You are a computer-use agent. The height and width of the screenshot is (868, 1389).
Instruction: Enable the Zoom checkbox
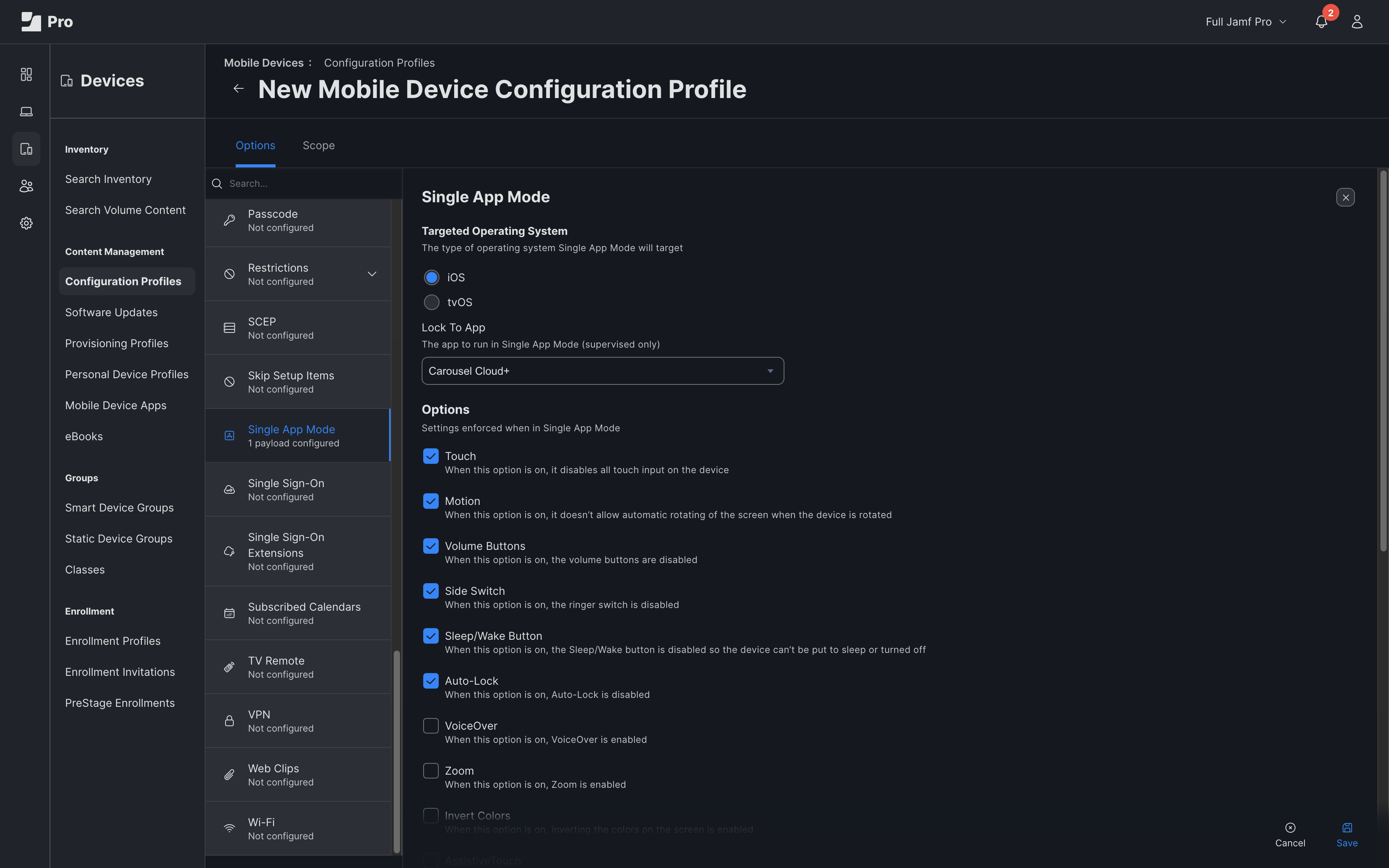(431, 770)
